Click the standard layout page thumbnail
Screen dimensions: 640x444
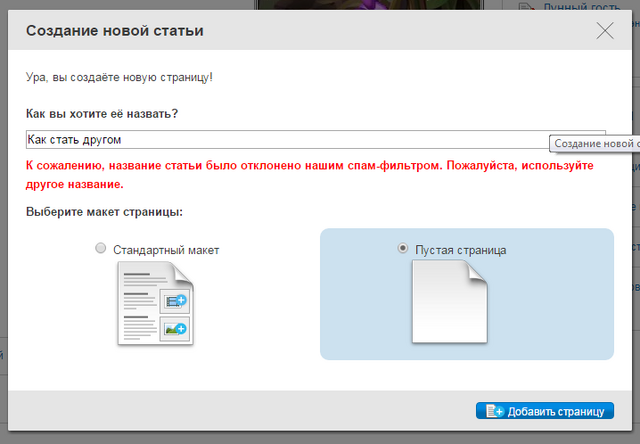coord(156,303)
